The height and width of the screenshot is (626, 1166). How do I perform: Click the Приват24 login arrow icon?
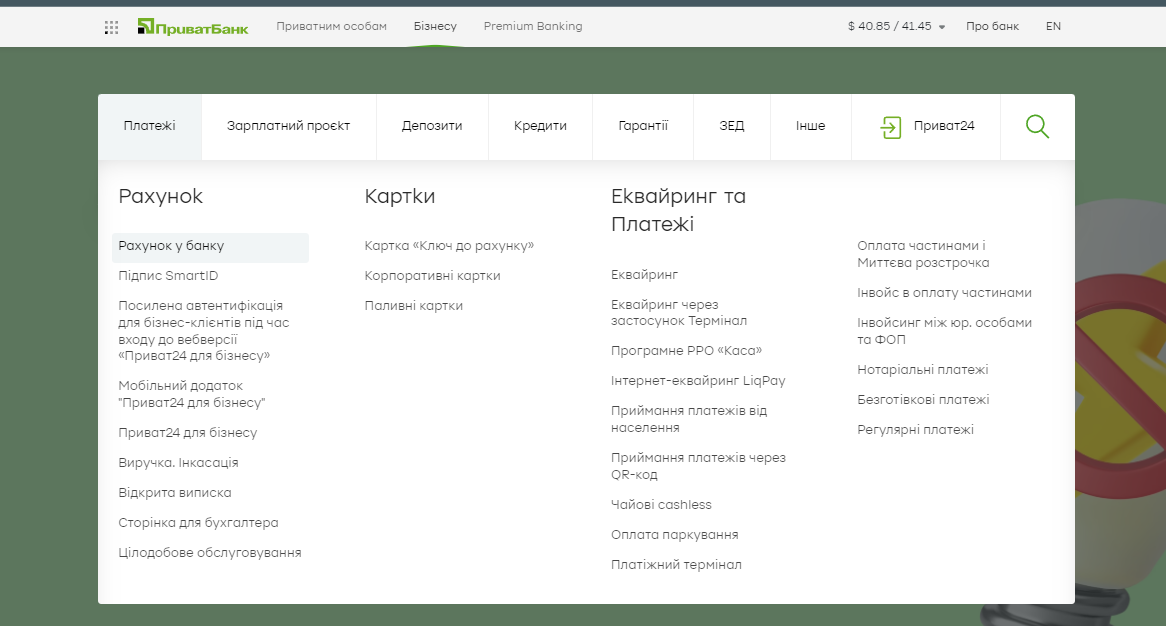click(x=890, y=127)
